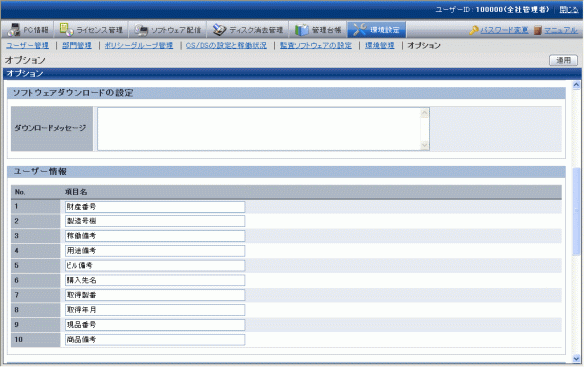This screenshot has height=367, width=584.
Task: Click the 環境設定 wrench icon
Action: pos(360,30)
